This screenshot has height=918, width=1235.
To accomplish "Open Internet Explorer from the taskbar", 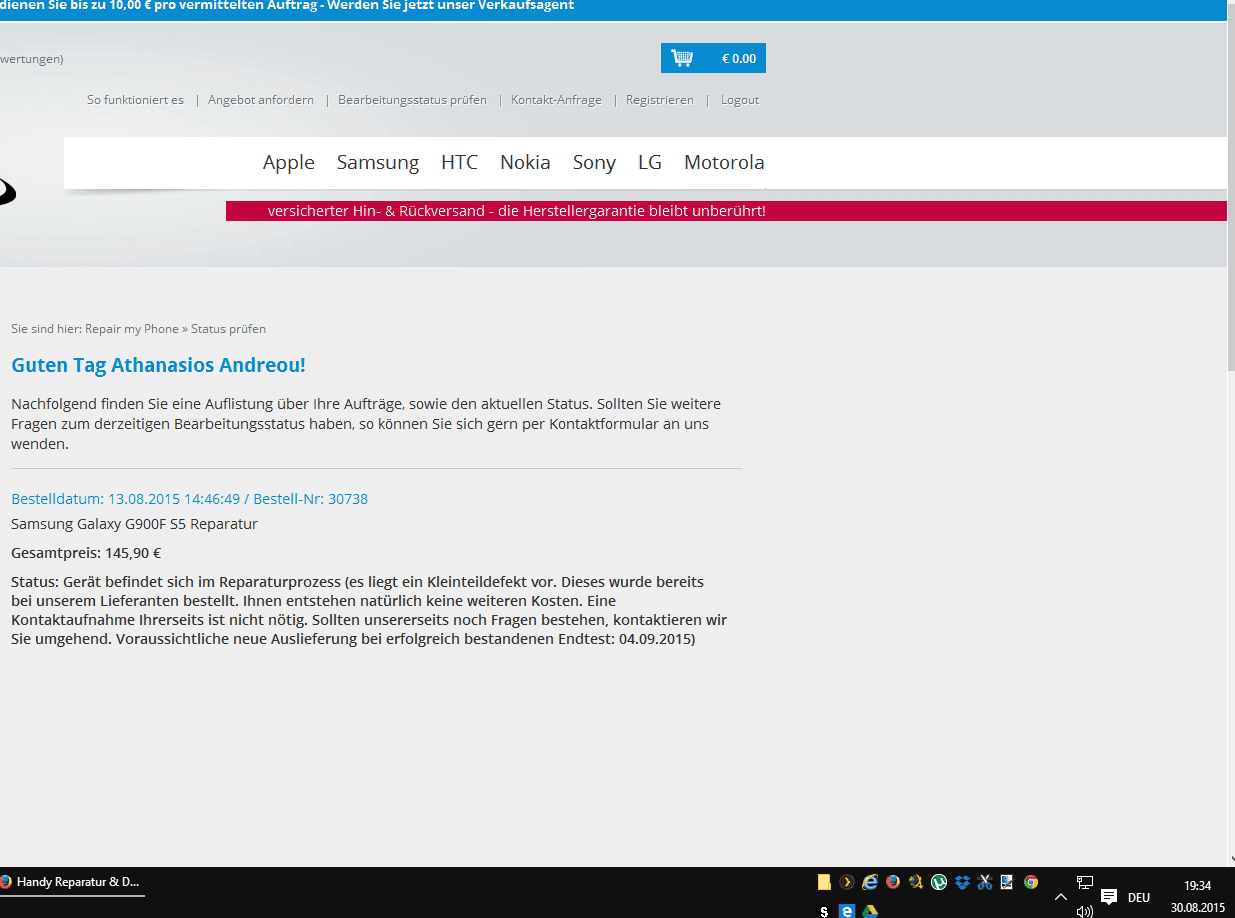I will pyautogui.click(x=870, y=882).
